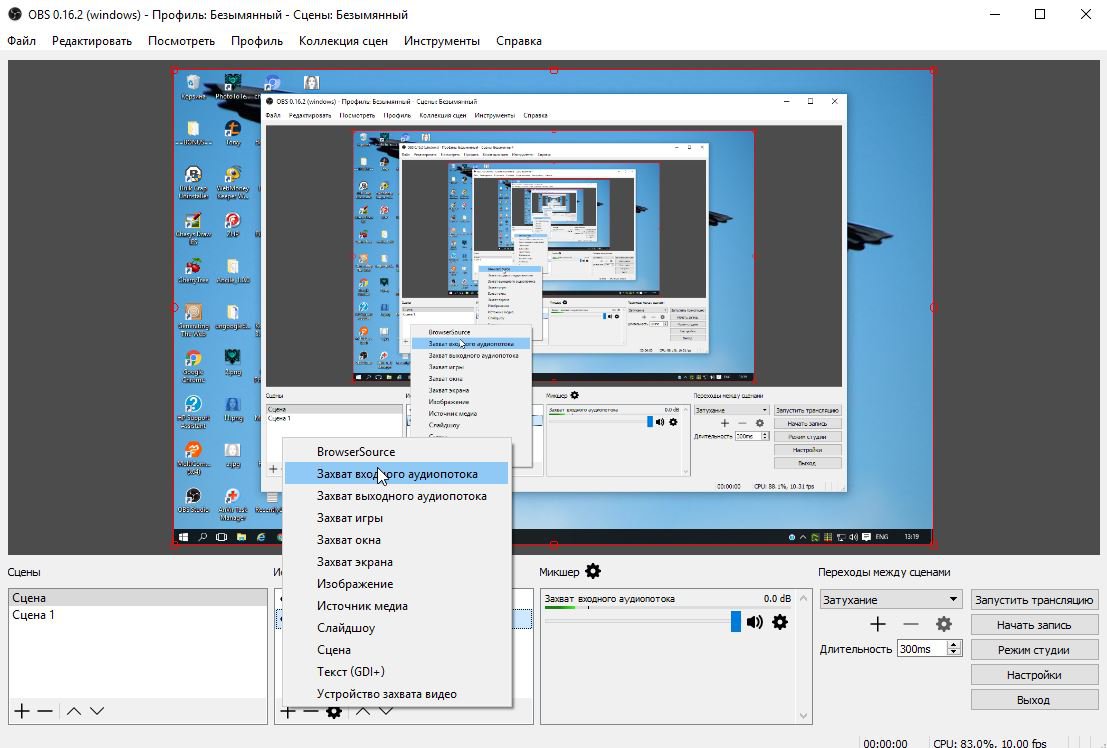Select the Сцена row in the scenes list

(138, 598)
